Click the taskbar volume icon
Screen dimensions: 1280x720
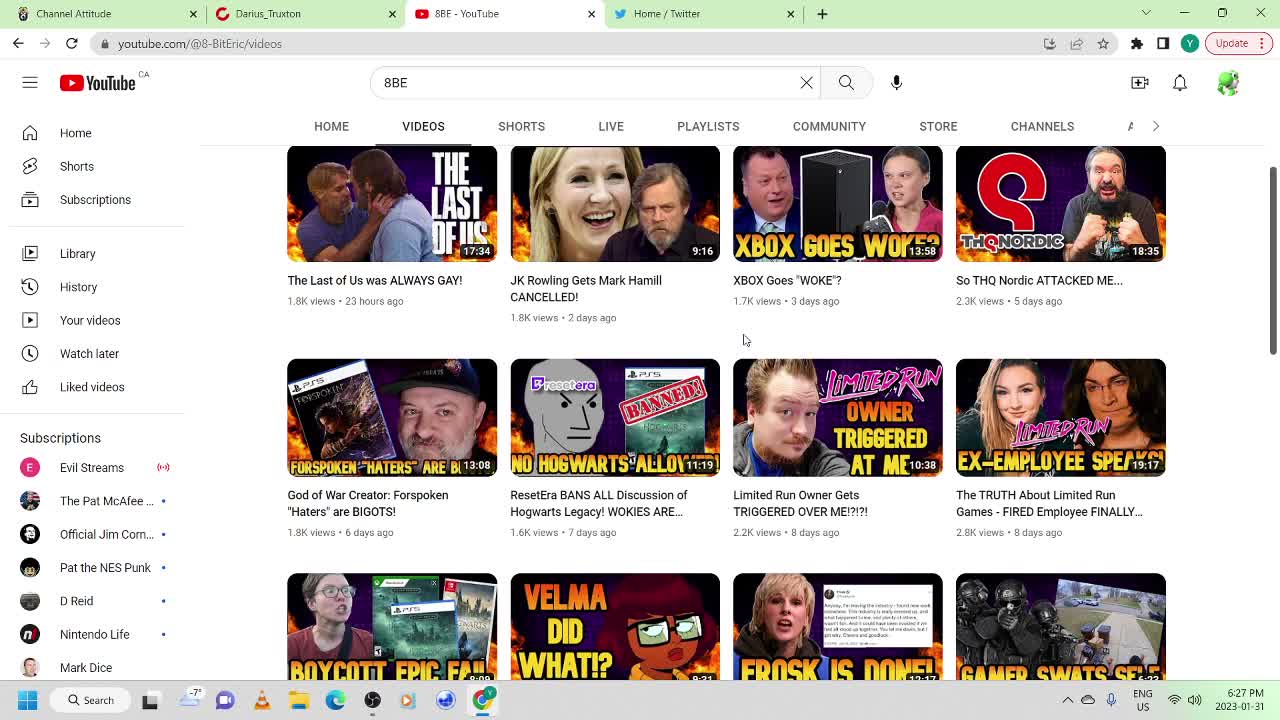[1194, 700]
